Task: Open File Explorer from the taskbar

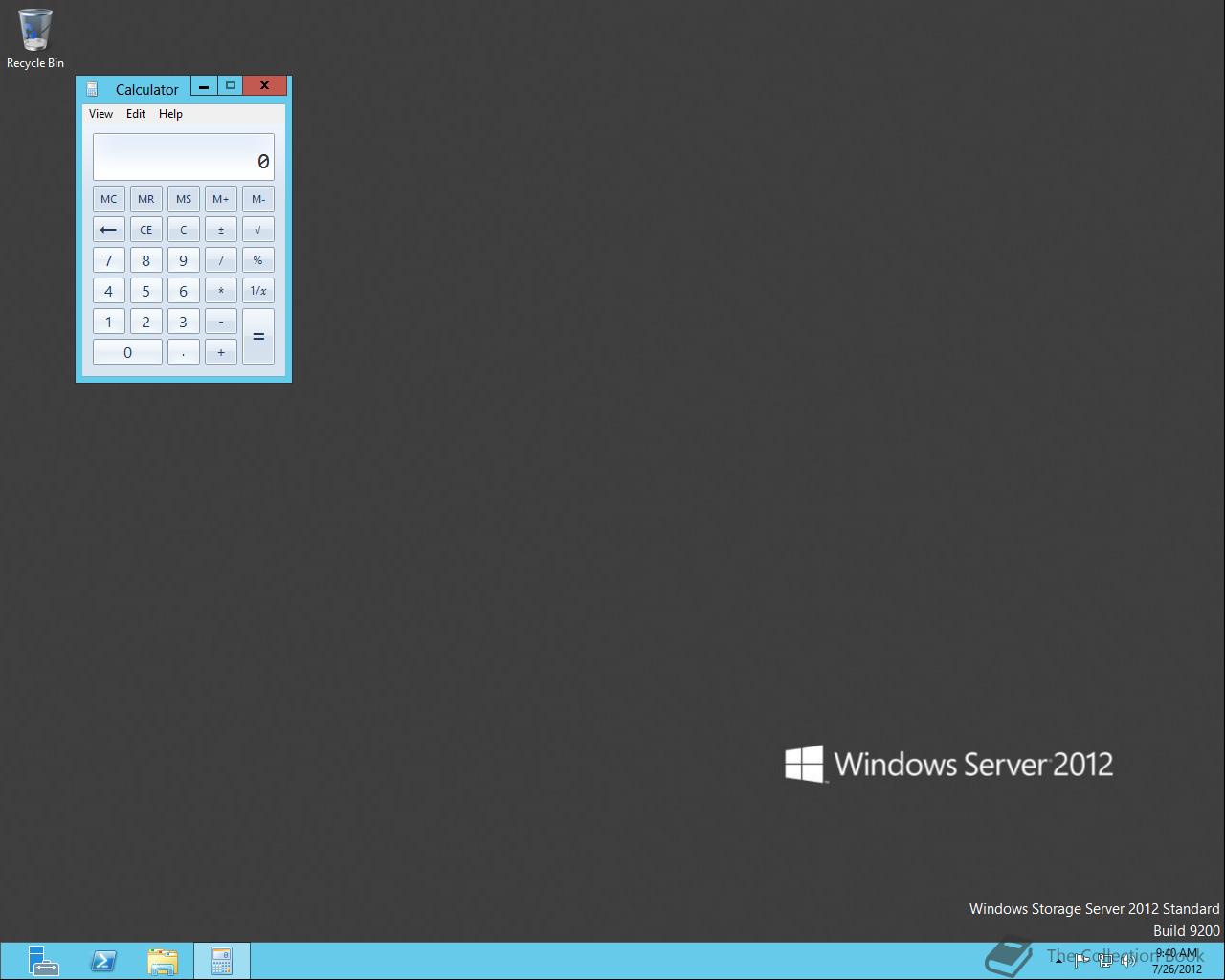Action: 163,961
